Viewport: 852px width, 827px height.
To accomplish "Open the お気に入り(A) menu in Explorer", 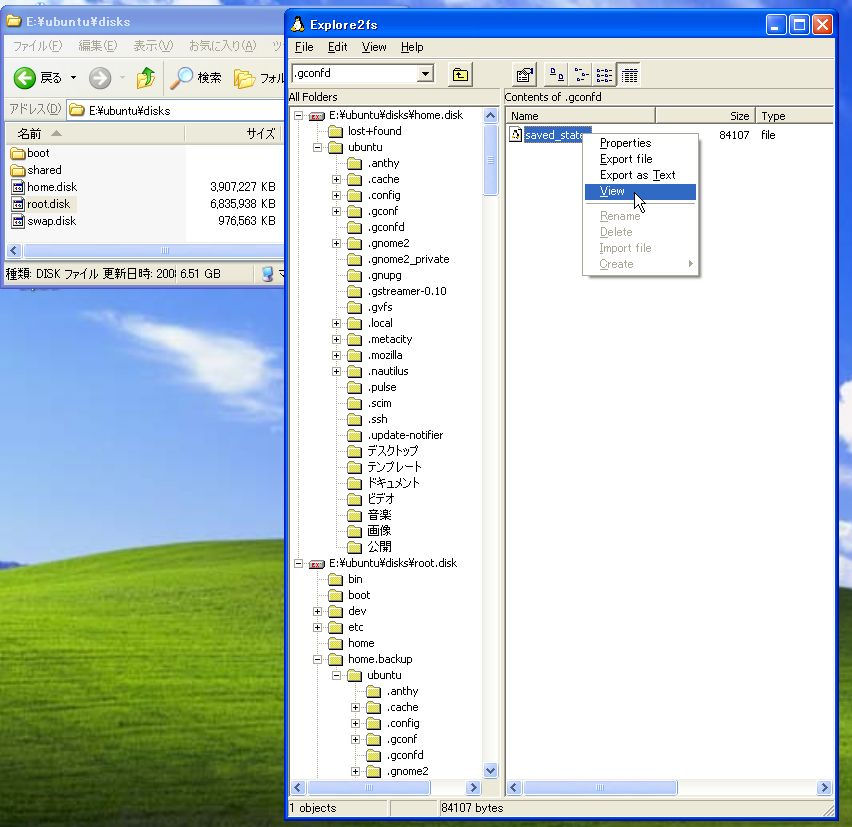I will pos(222,46).
